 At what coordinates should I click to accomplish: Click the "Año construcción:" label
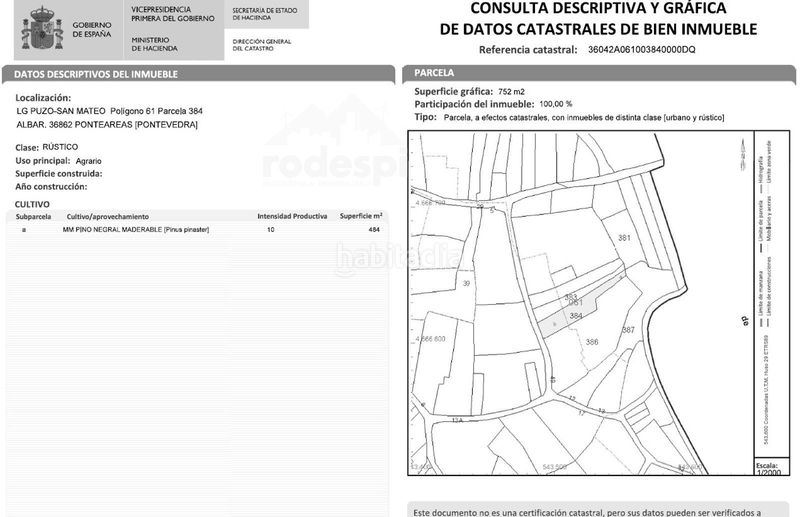(x=51, y=187)
